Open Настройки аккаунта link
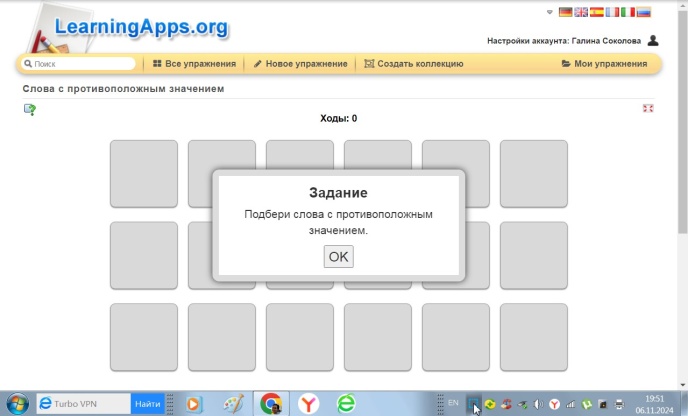The height and width of the screenshot is (416, 688). pos(564,41)
